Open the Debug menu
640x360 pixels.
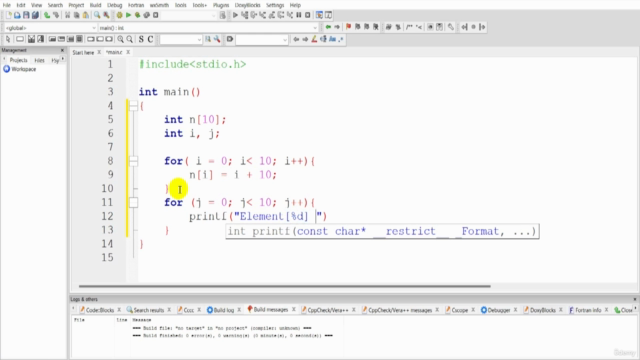click(x=115, y=5)
